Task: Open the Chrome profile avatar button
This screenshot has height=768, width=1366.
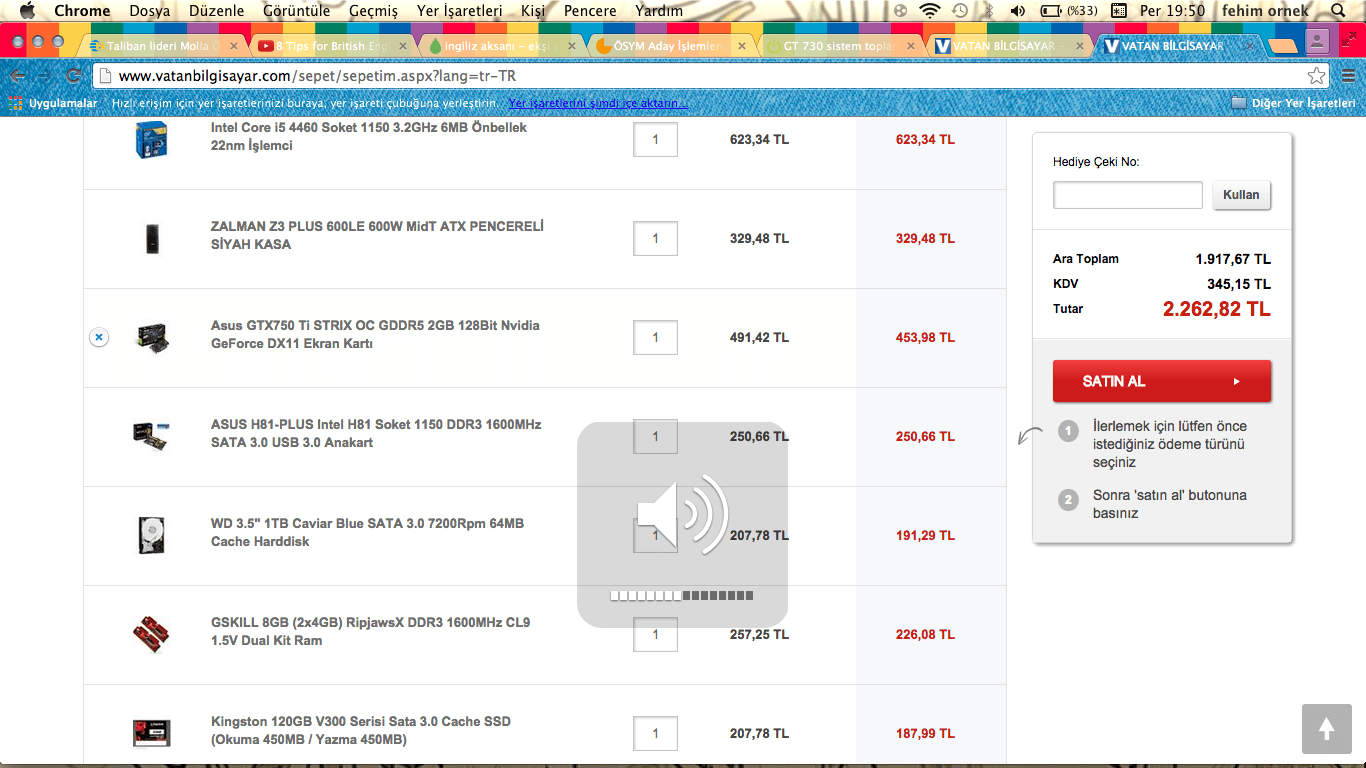Action: (1317, 41)
